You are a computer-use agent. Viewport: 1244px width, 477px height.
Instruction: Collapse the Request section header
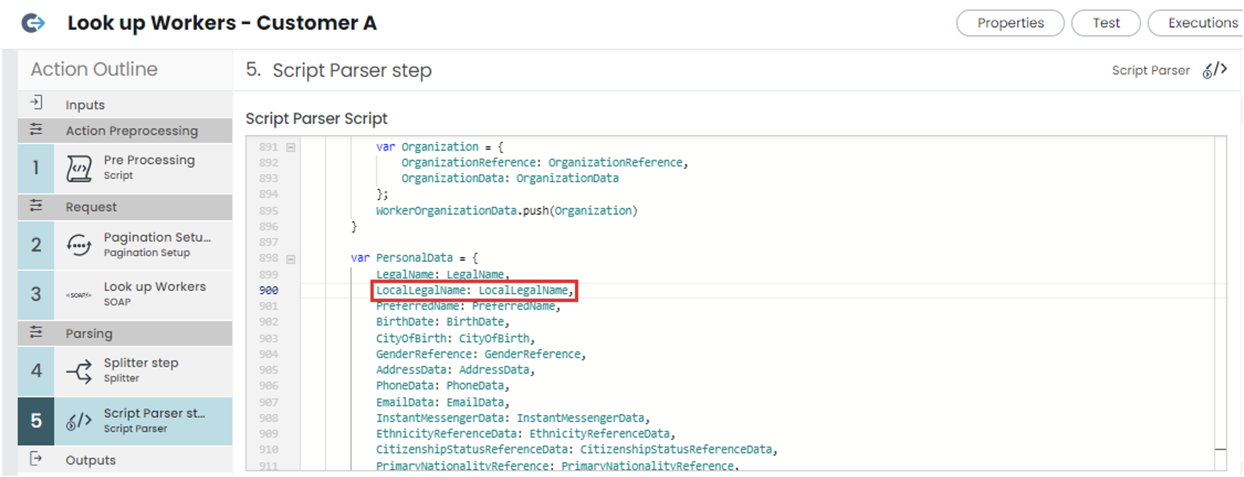(125, 207)
